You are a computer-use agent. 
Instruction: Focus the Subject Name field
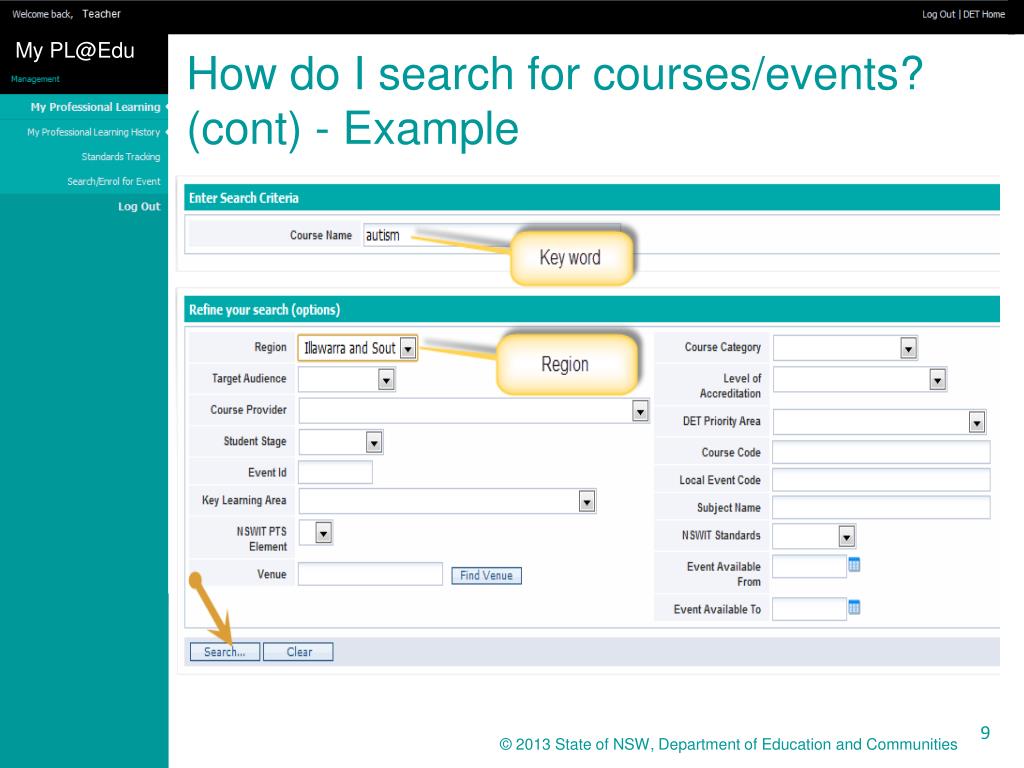[881, 507]
